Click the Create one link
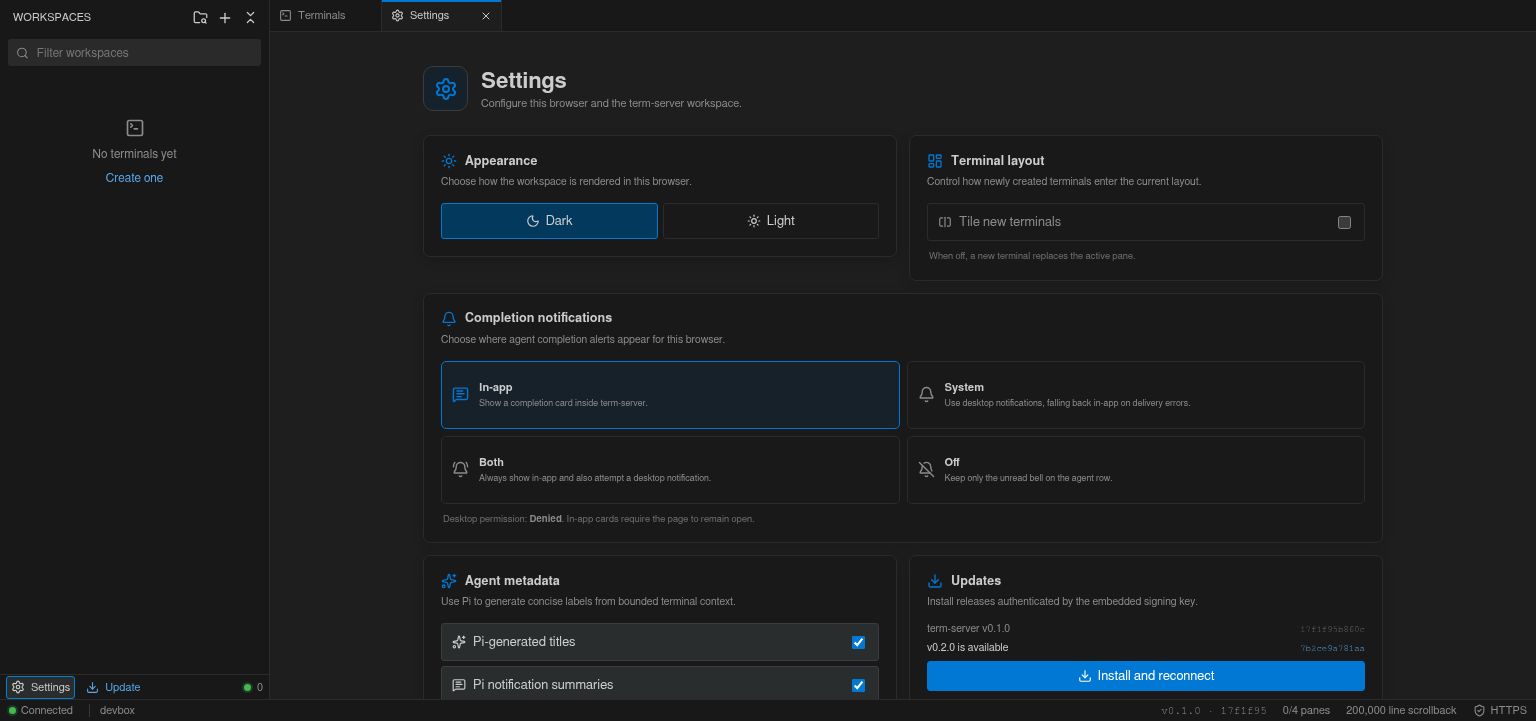The image size is (1536, 721). (x=134, y=178)
